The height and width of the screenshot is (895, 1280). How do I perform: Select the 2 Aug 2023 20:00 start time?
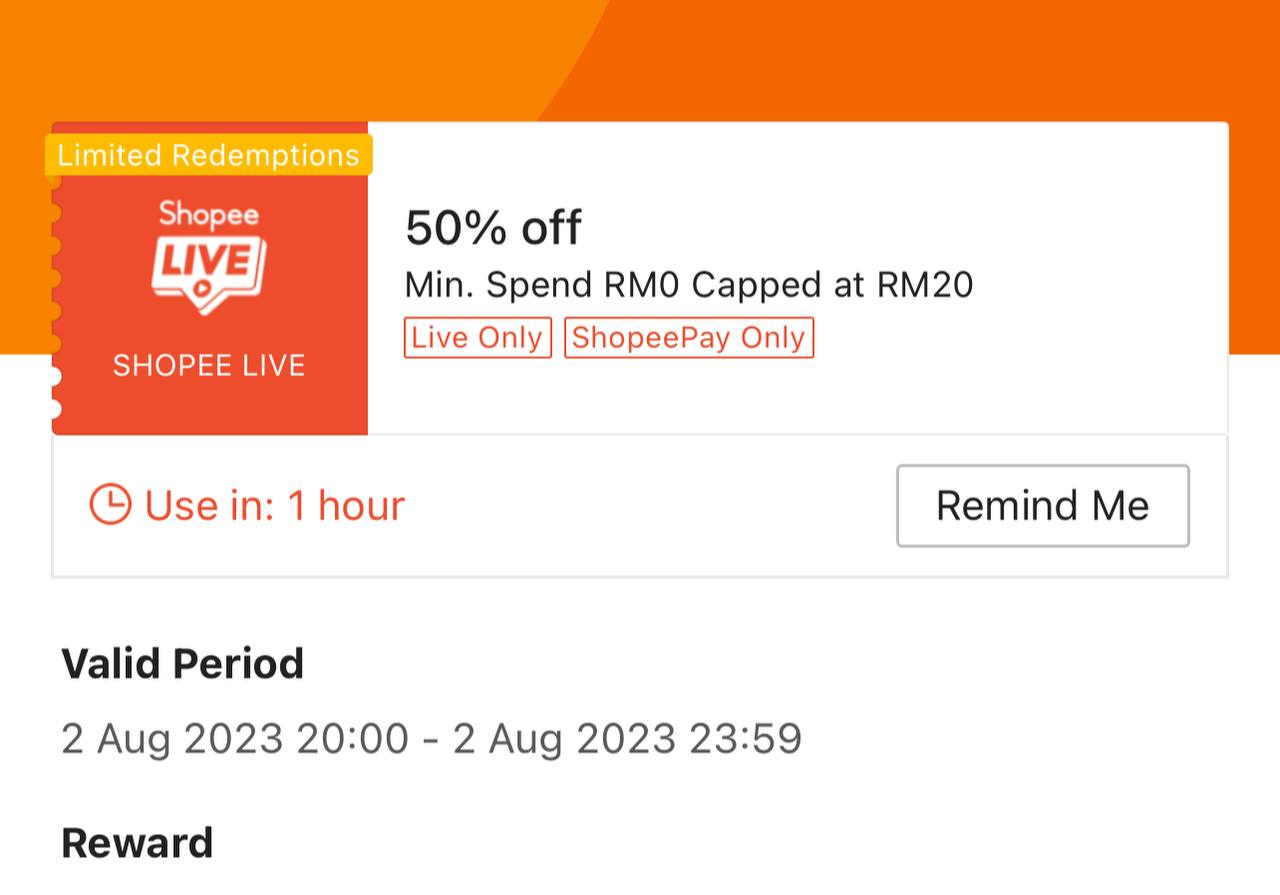click(x=235, y=740)
